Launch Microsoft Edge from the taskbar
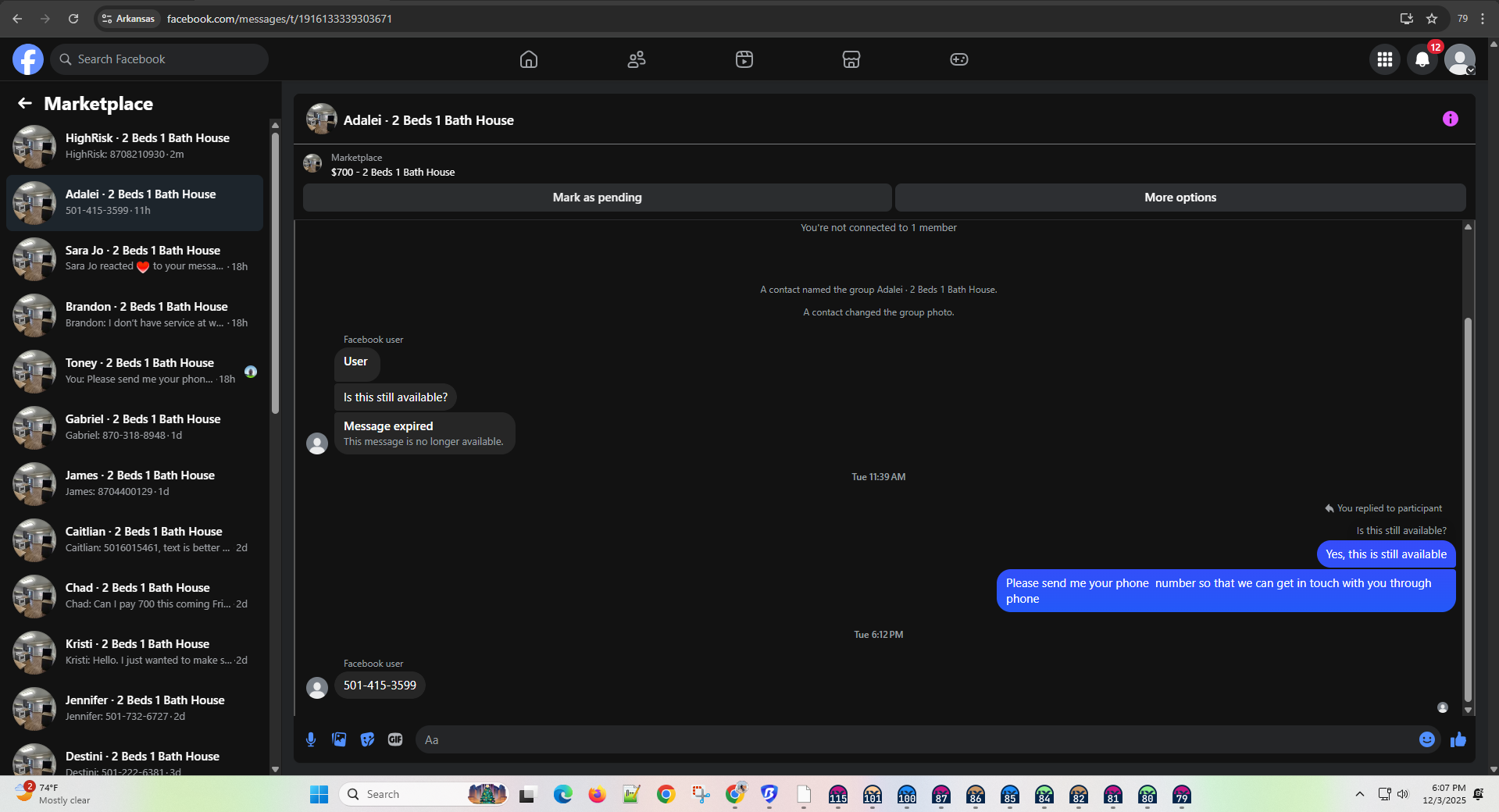1499x812 pixels. coord(562,794)
